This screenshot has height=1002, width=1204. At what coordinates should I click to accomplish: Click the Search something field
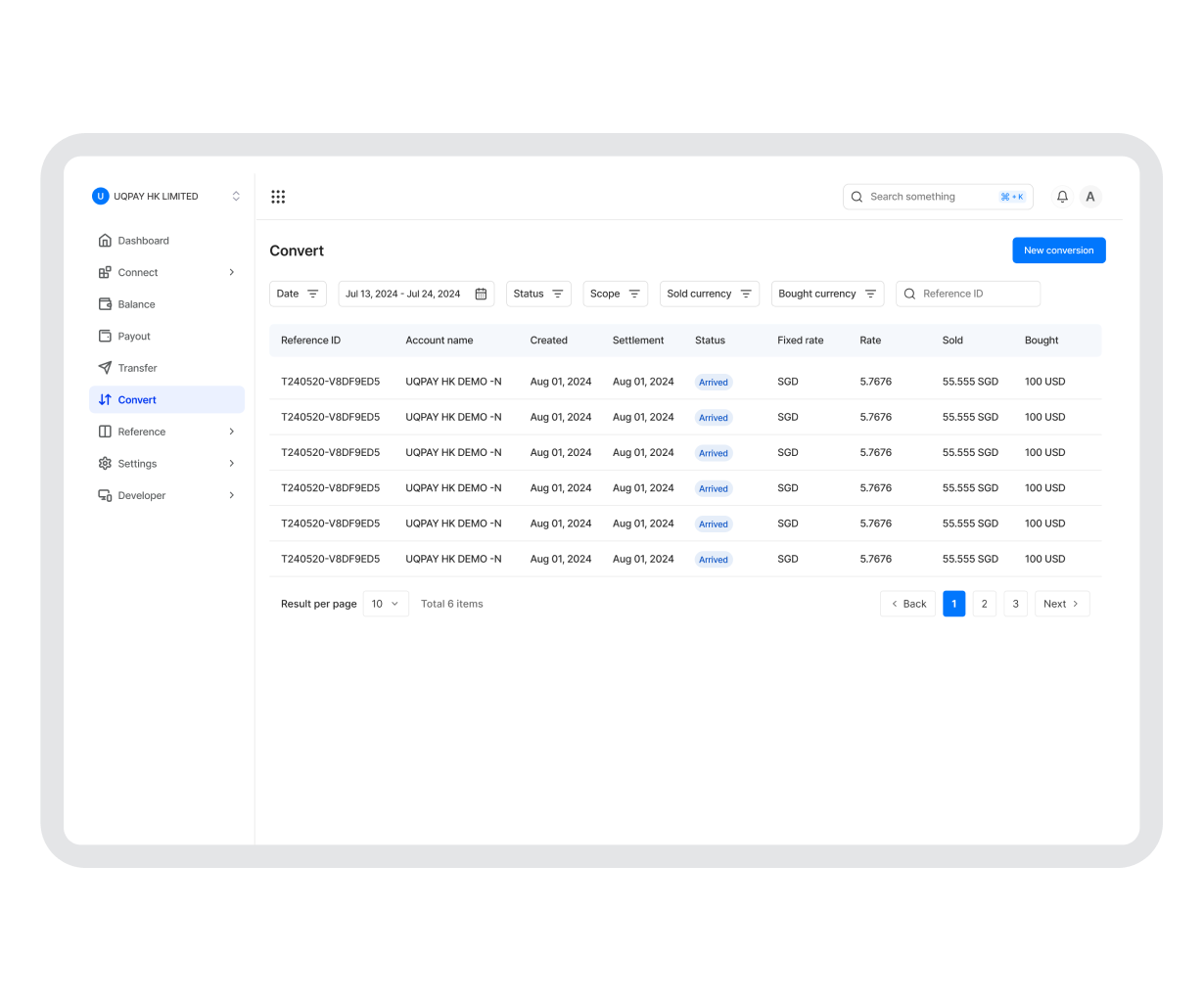938,197
